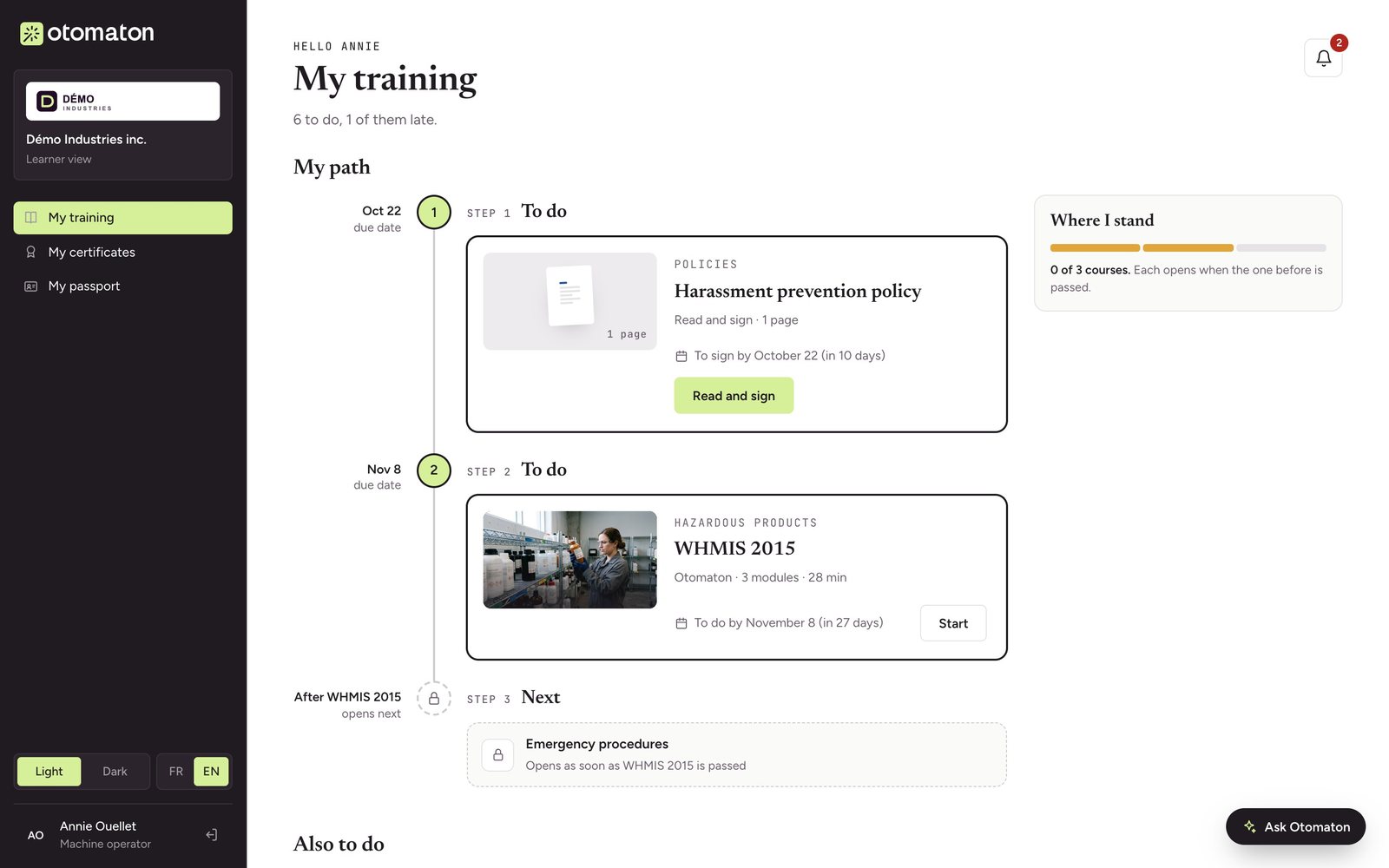
Task: Click the My passport card icon
Action: (x=31, y=286)
